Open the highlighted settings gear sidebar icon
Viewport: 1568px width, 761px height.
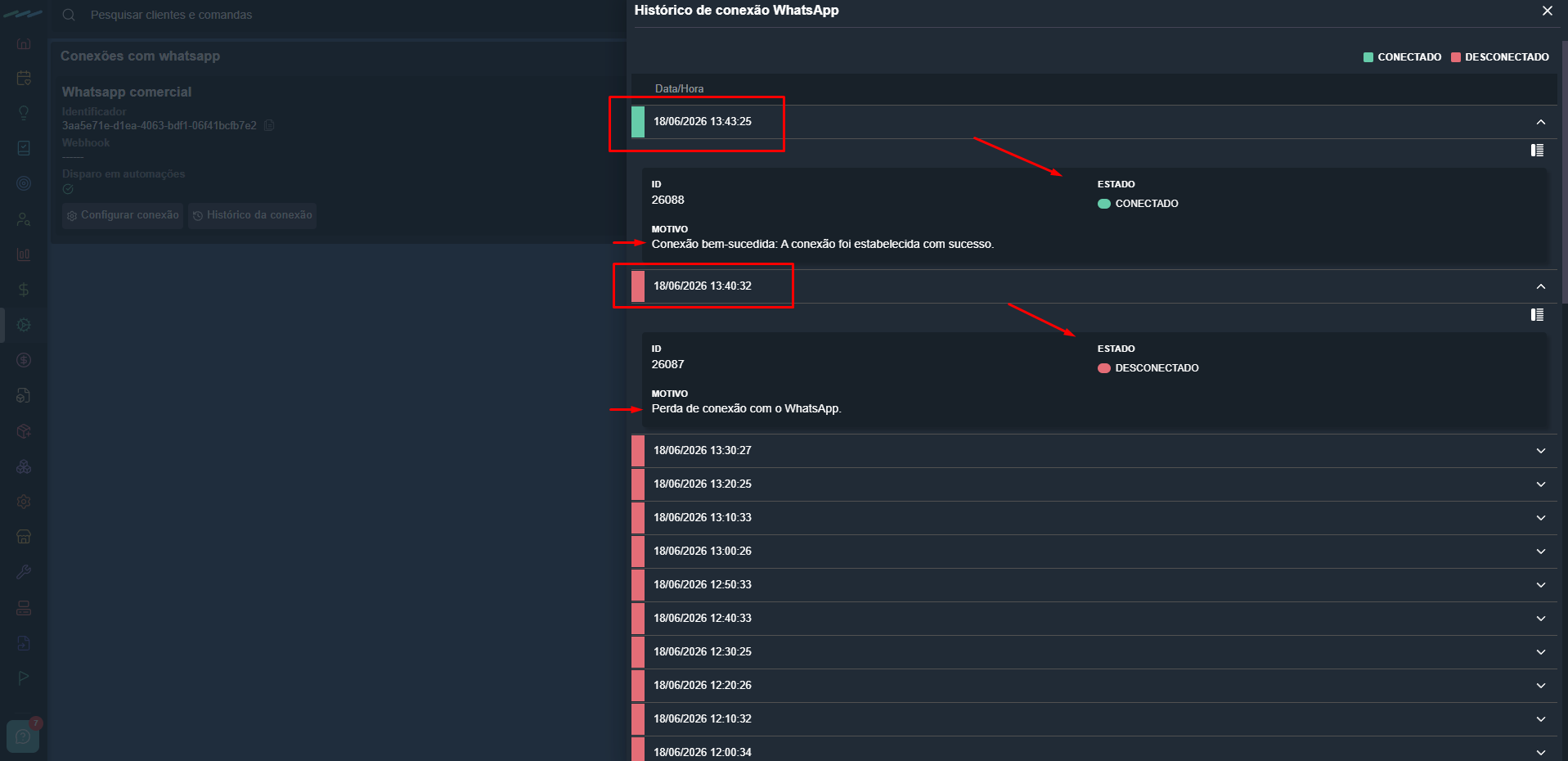(x=24, y=325)
